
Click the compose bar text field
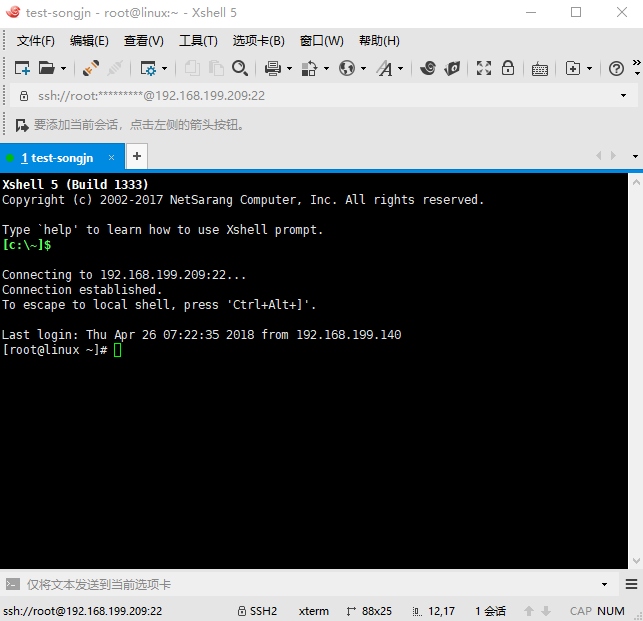(310, 584)
